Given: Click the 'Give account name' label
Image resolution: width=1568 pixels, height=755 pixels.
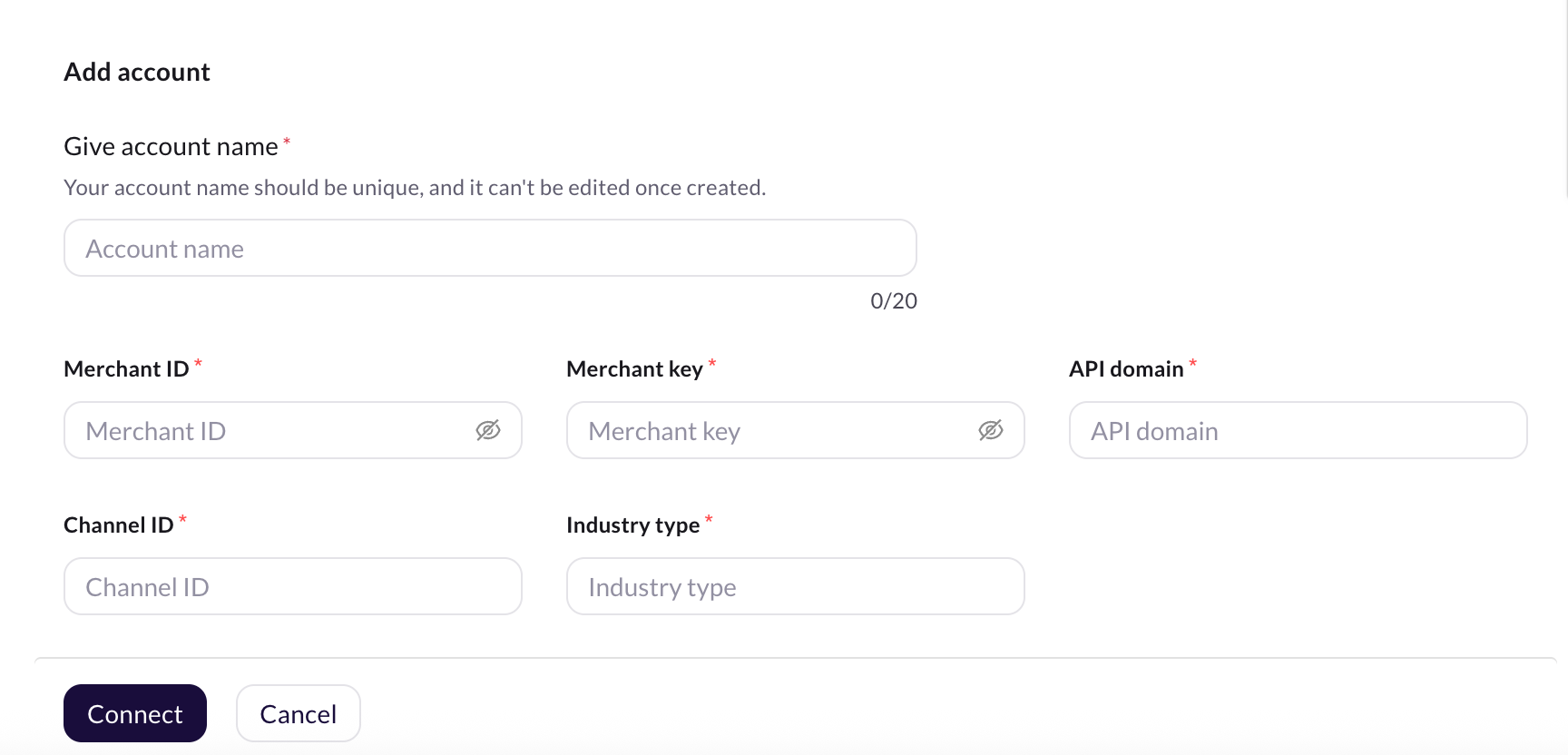Looking at the screenshot, I should pos(171,146).
